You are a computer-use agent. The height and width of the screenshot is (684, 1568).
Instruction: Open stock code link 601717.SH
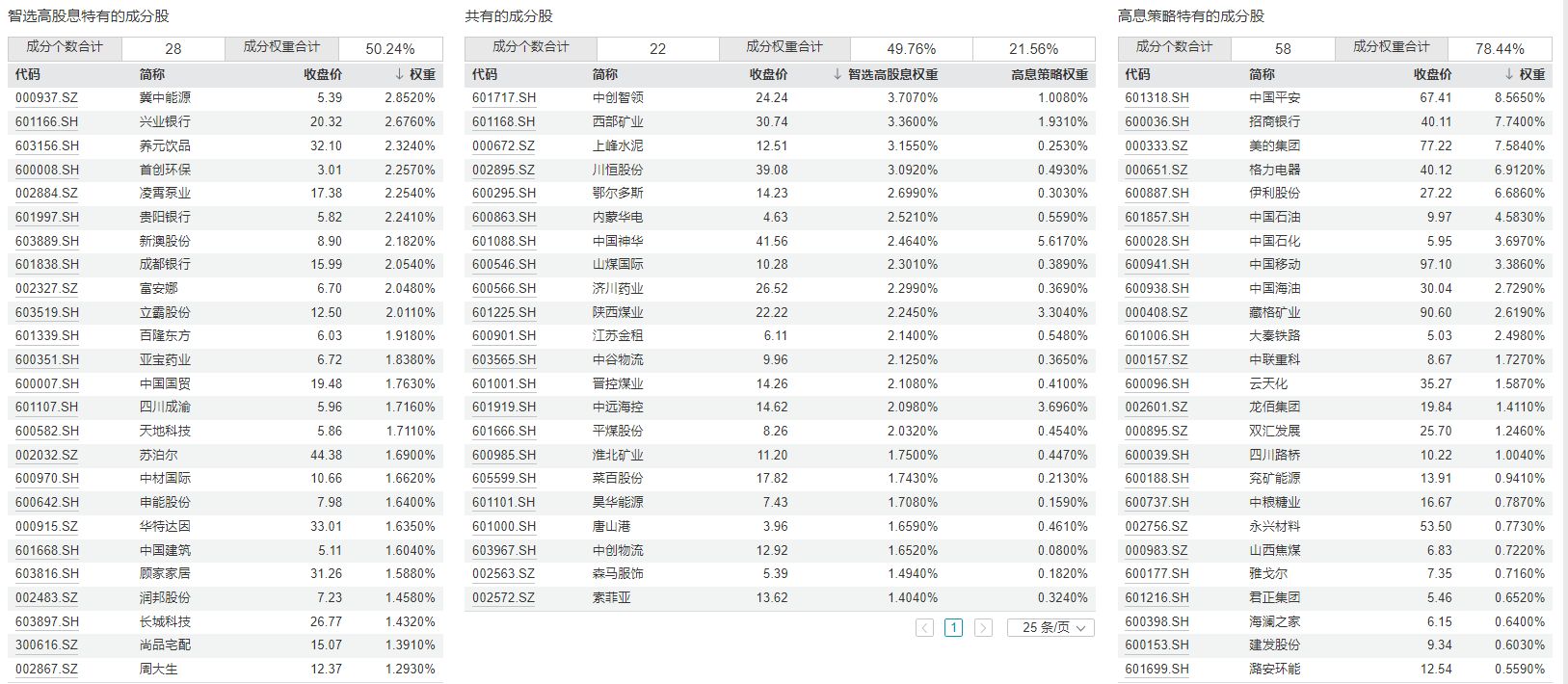point(503,98)
